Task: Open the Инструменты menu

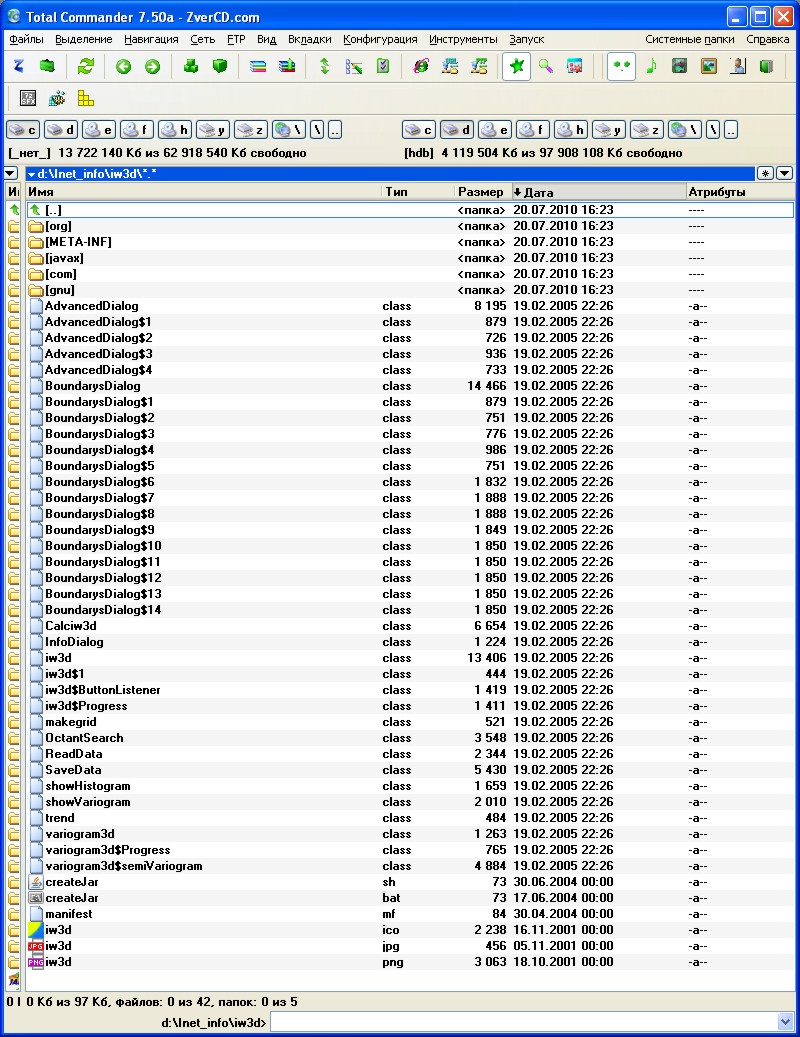Action: 463,40
